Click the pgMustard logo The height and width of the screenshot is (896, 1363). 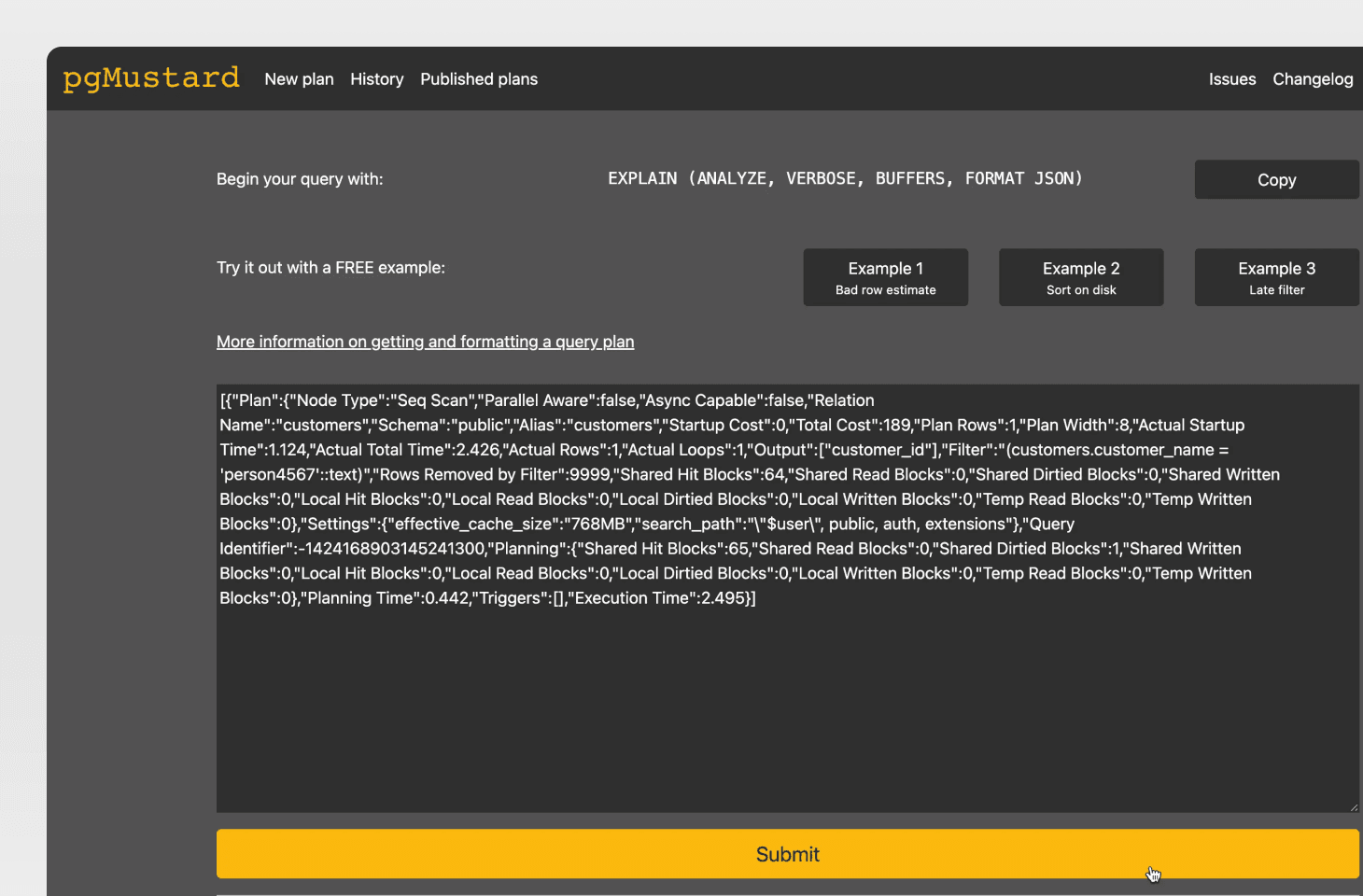tap(151, 77)
